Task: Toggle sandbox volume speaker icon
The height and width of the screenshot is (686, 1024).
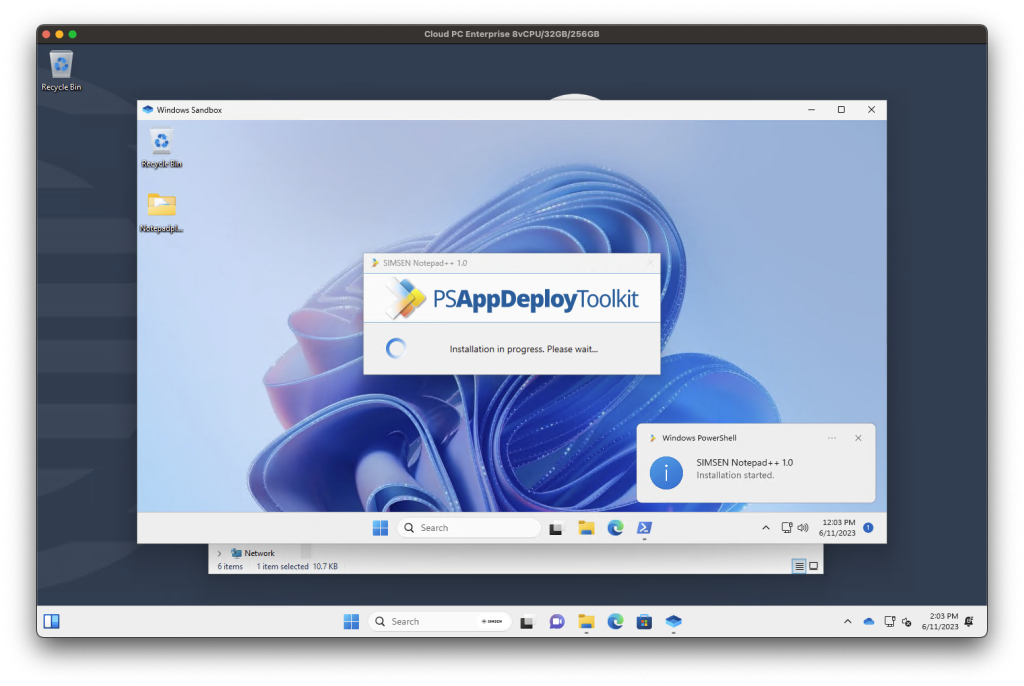Action: click(802, 528)
